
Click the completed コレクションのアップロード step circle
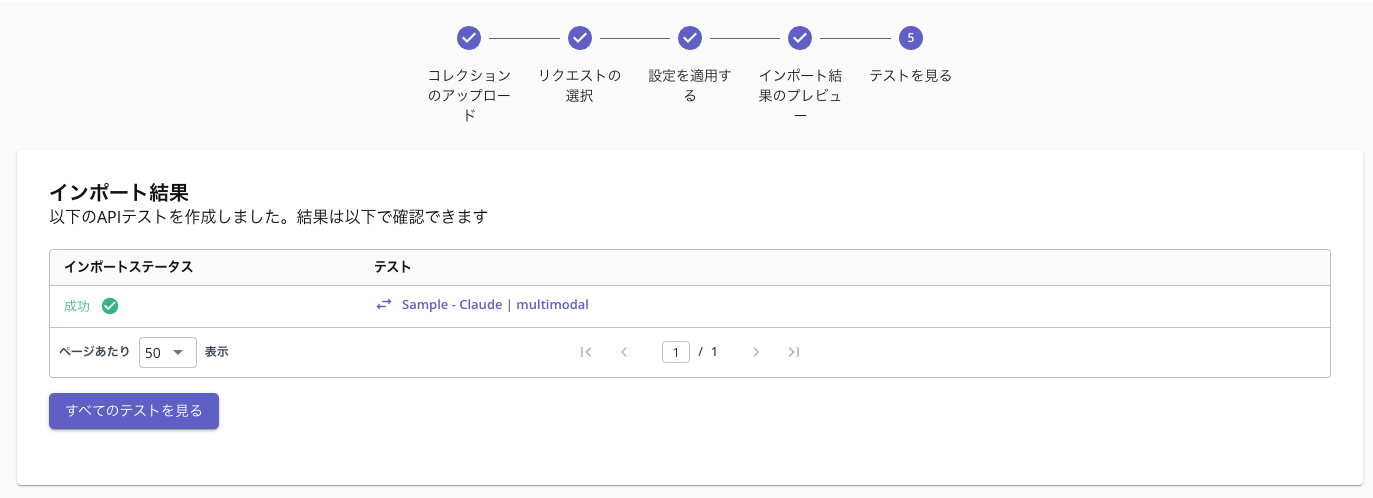click(469, 38)
